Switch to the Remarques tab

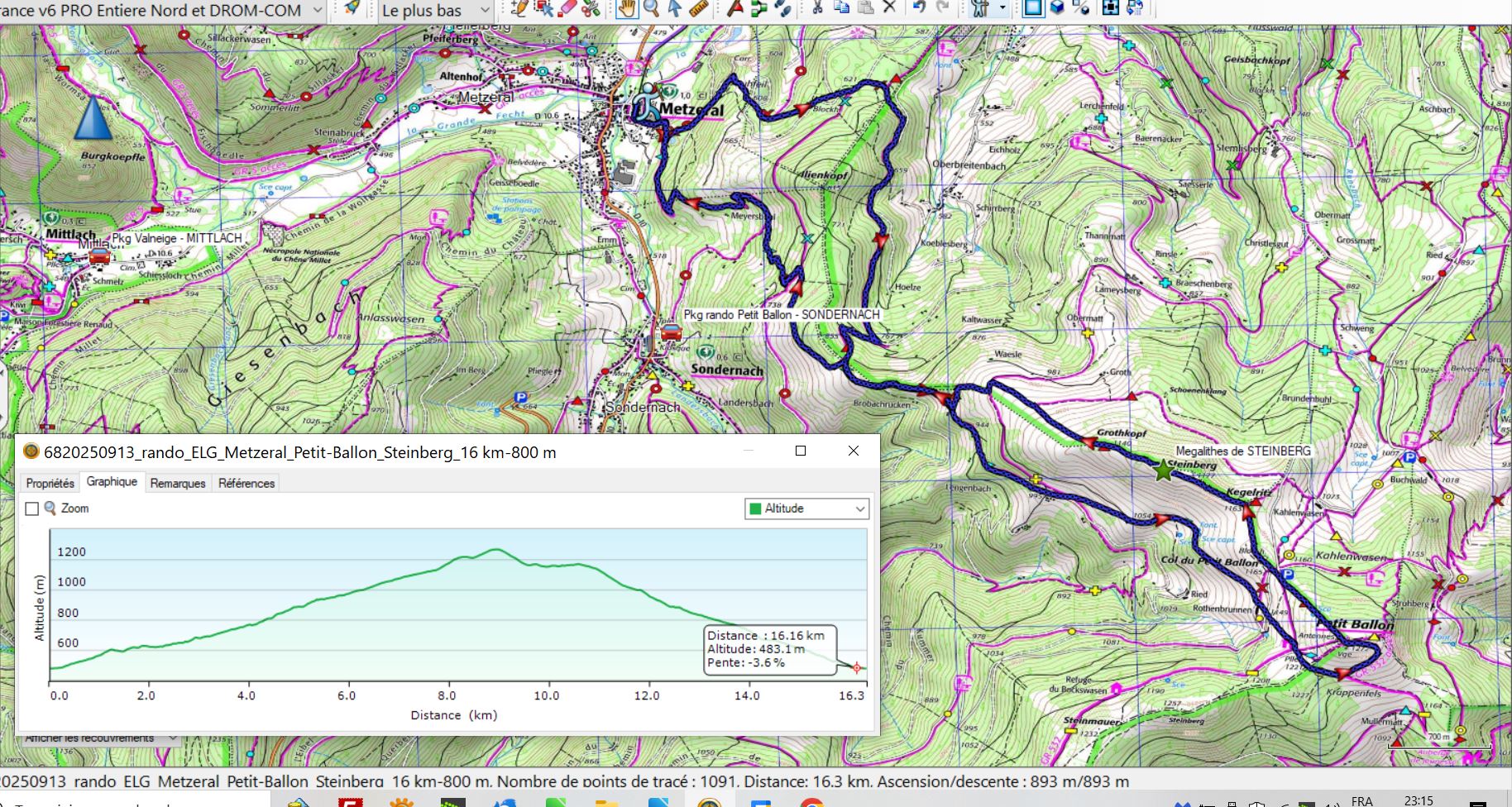point(177,483)
